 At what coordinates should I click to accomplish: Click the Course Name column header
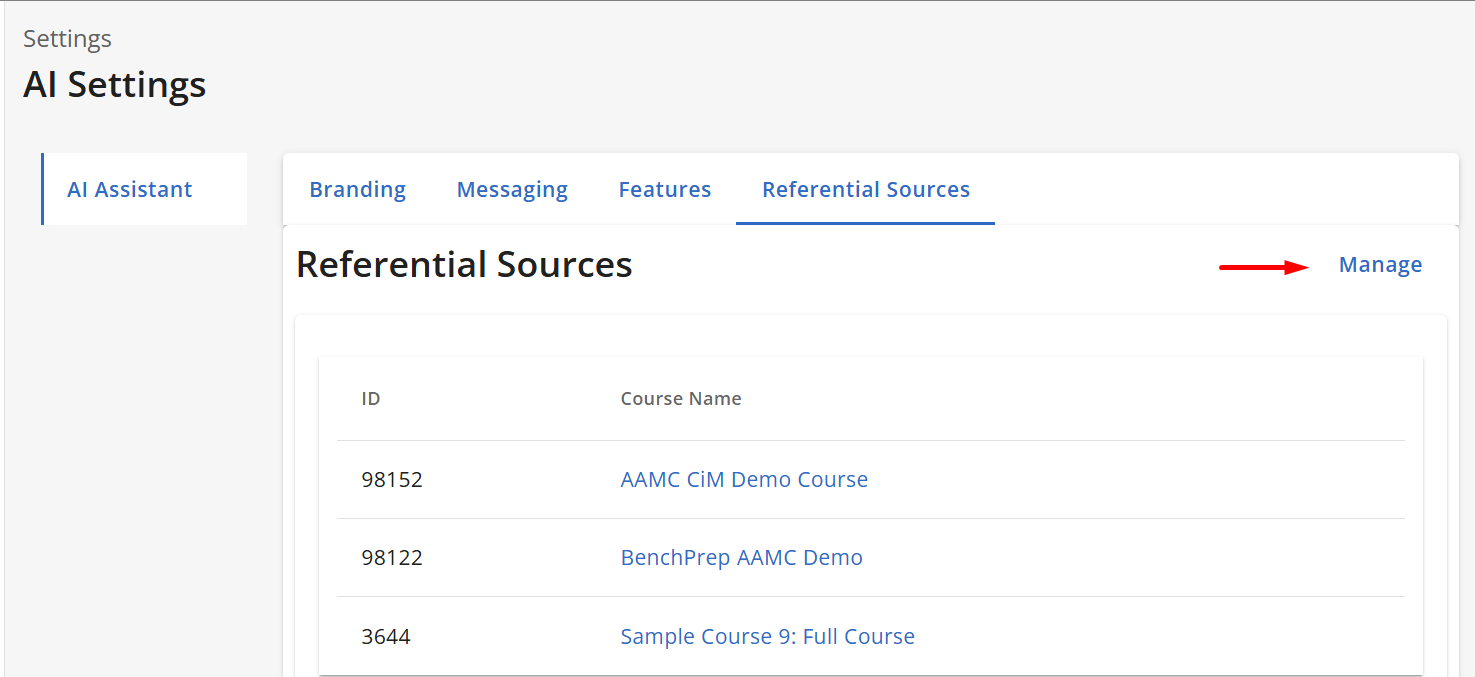[681, 399]
